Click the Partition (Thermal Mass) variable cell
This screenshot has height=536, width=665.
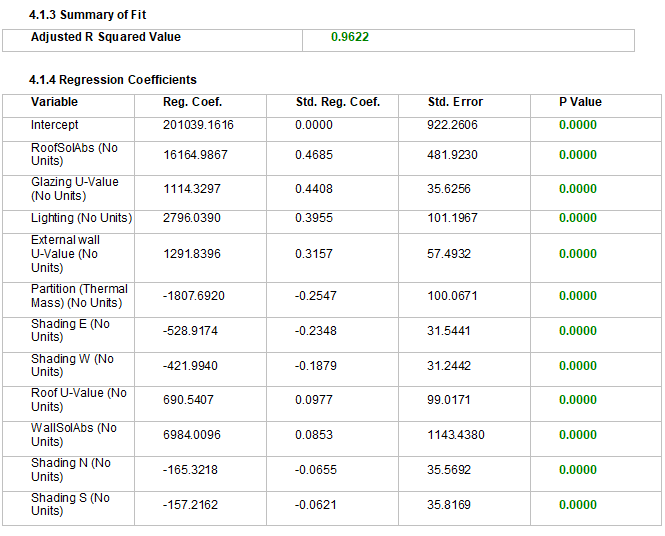pyautogui.click(x=79, y=296)
